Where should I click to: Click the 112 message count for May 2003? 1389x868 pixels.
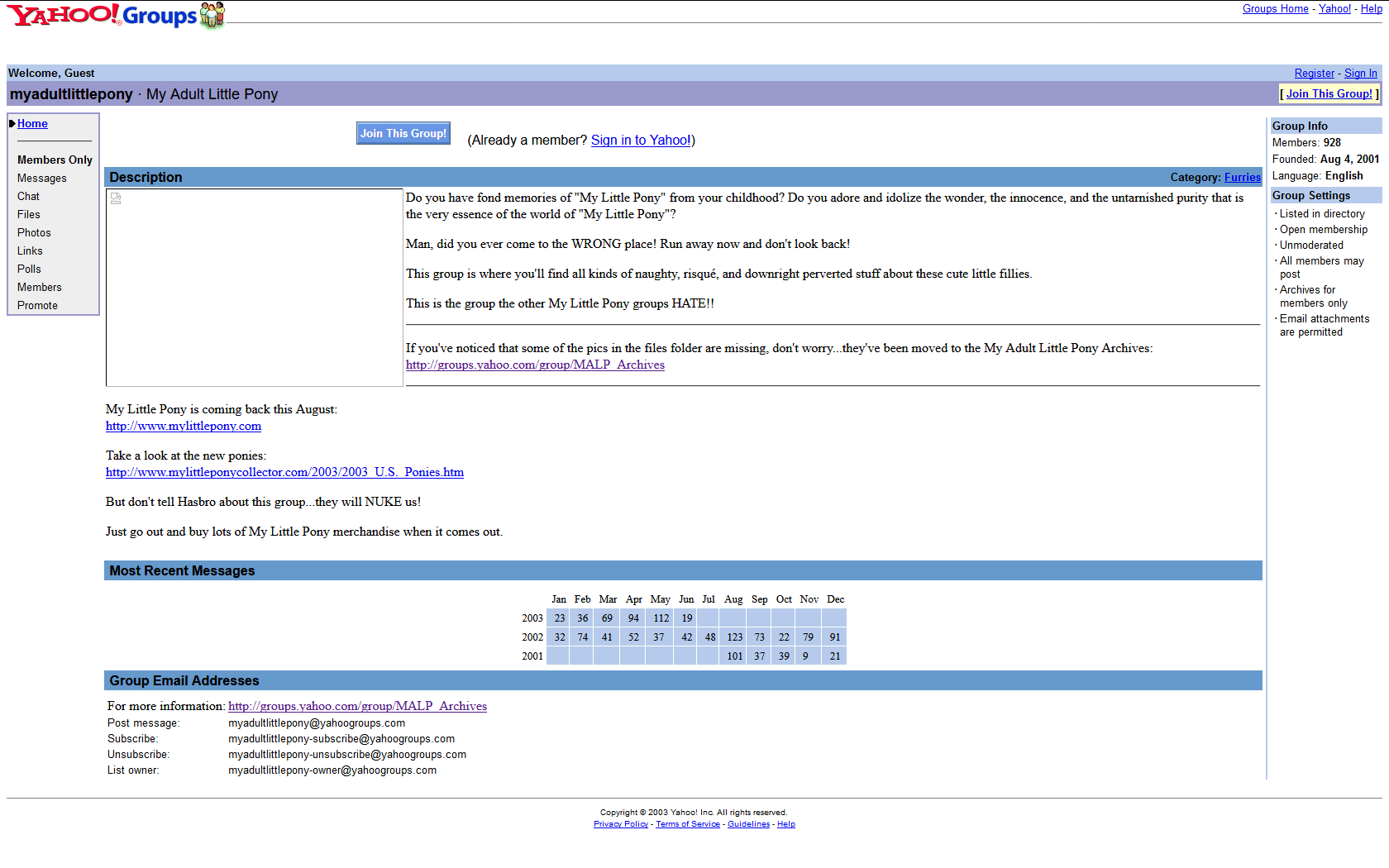point(661,618)
